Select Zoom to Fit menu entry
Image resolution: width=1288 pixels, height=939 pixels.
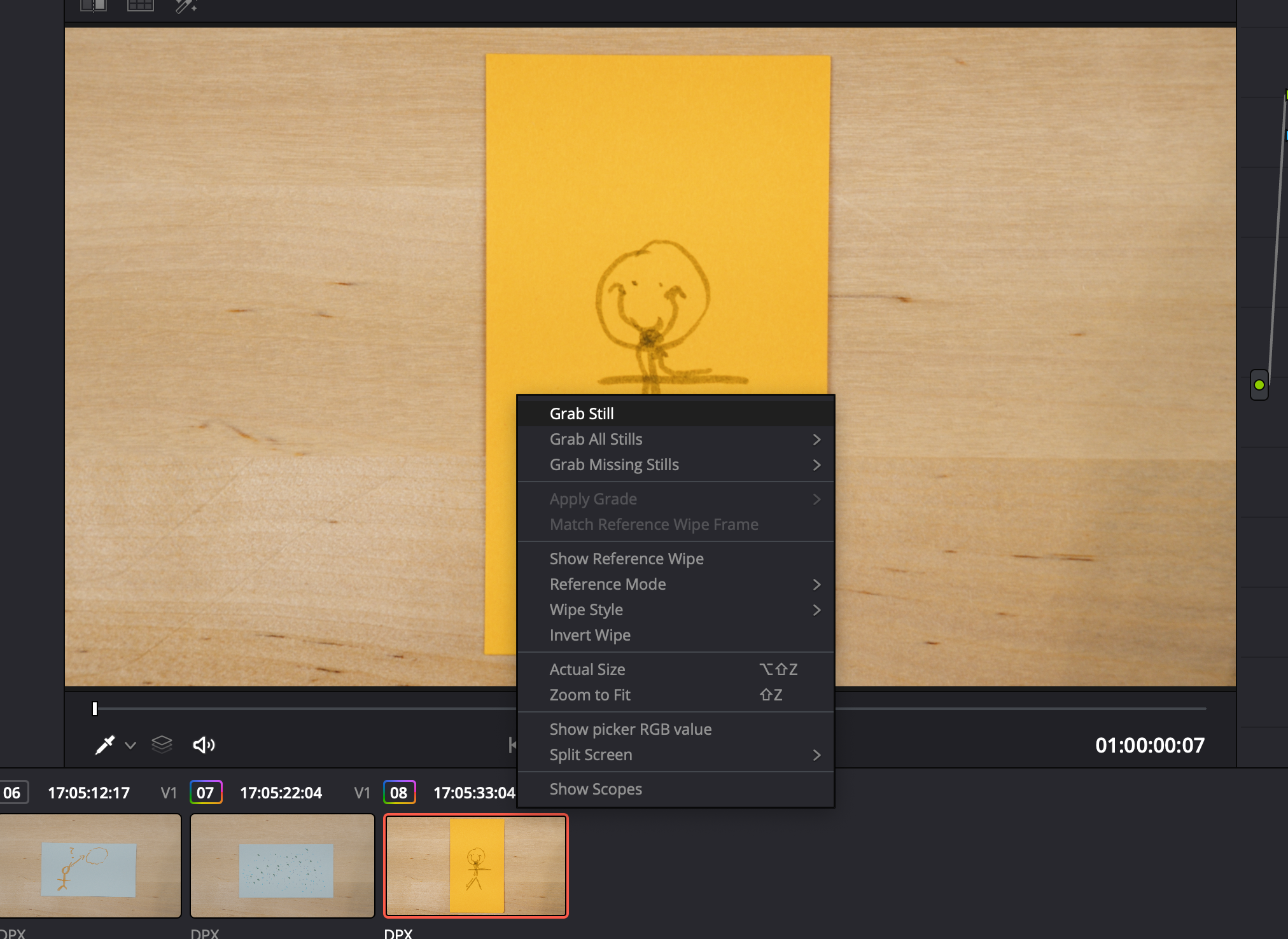pos(590,695)
